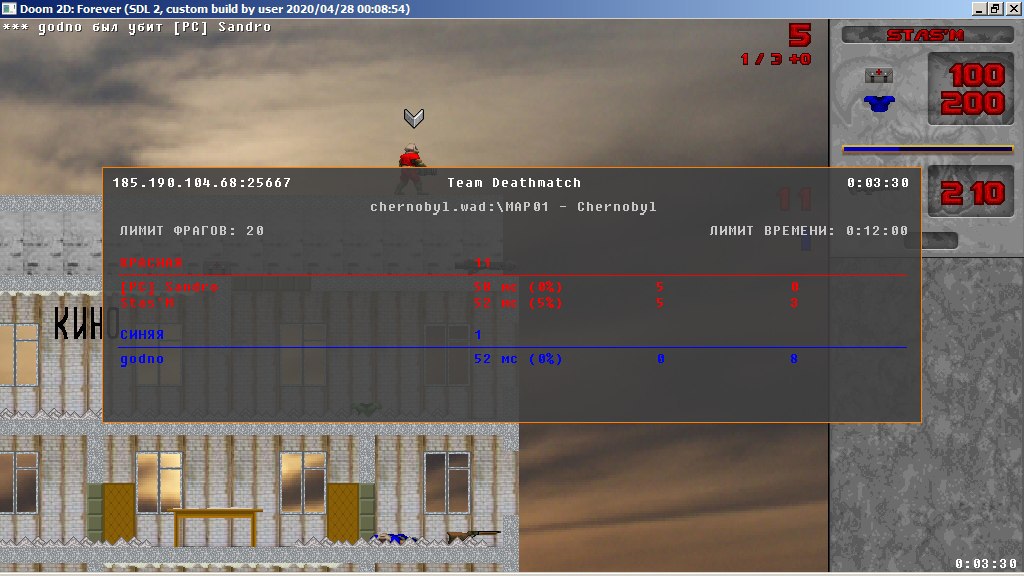Select the godno scoreboard row
The height and width of the screenshot is (576, 1024).
(x=513, y=359)
